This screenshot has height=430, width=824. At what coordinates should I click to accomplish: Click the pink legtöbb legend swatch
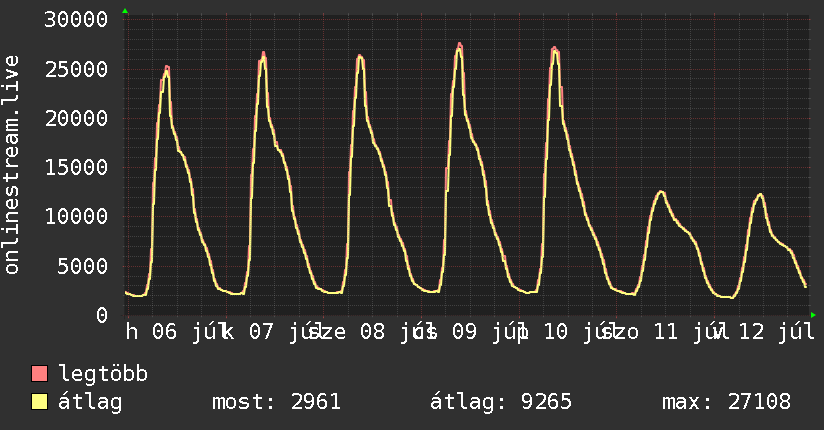39,374
